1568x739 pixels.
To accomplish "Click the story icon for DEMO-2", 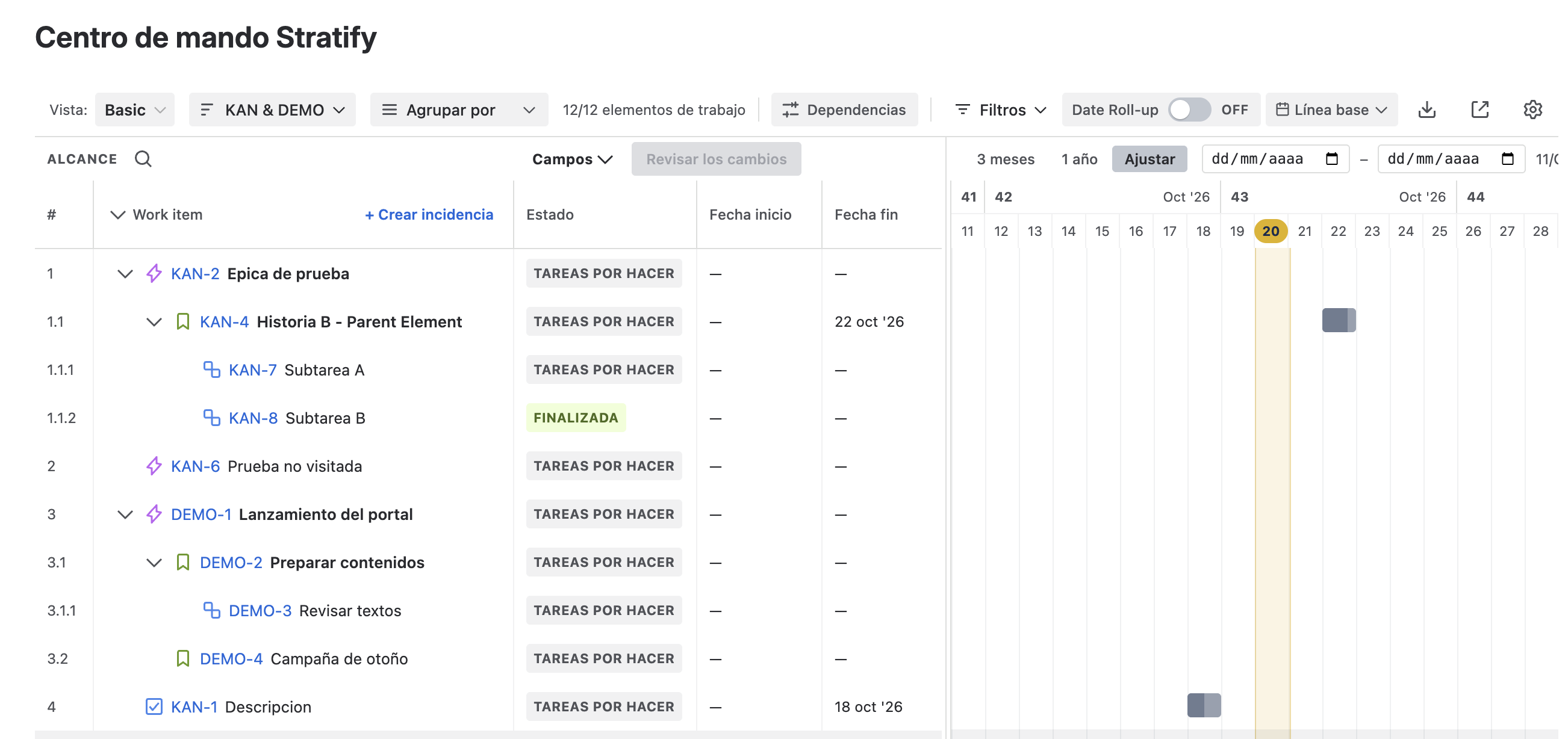I will pyautogui.click(x=182, y=562).
